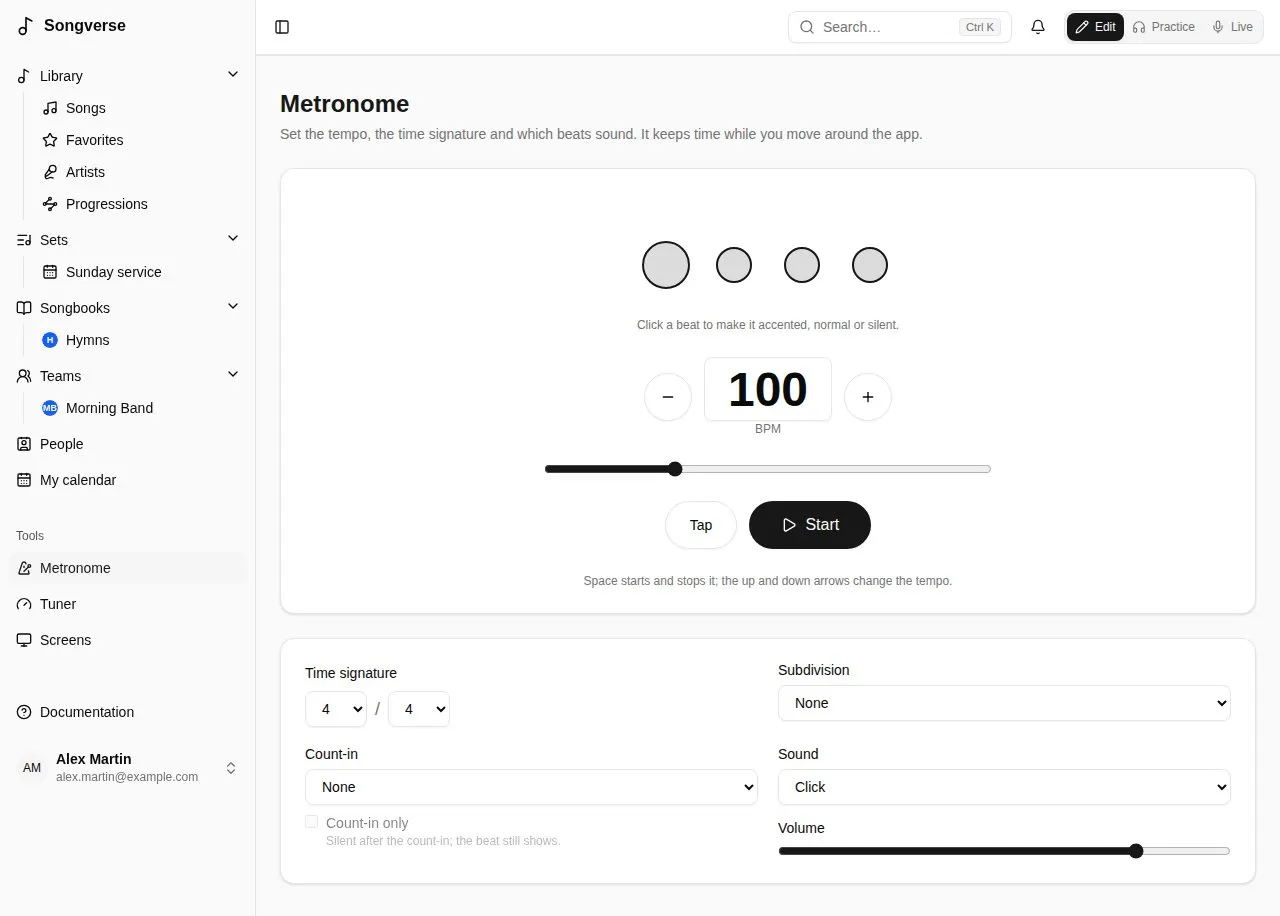Toggle the first accented beat circle
This screenshot has width=1280, height=916.
click(666, 265)
